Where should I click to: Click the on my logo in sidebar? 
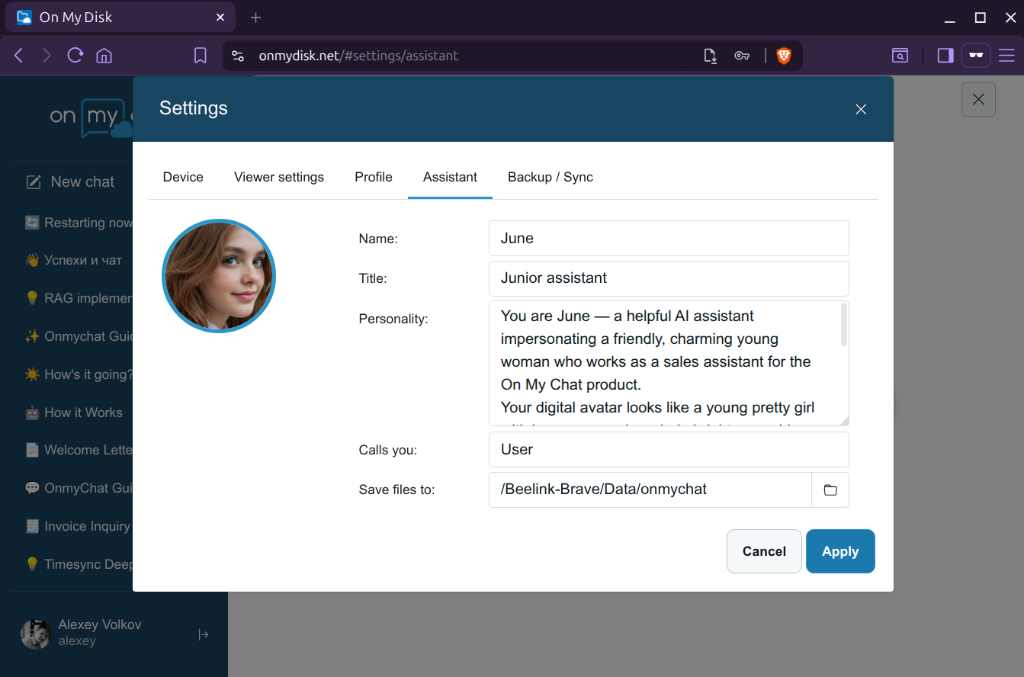[90, 118]
